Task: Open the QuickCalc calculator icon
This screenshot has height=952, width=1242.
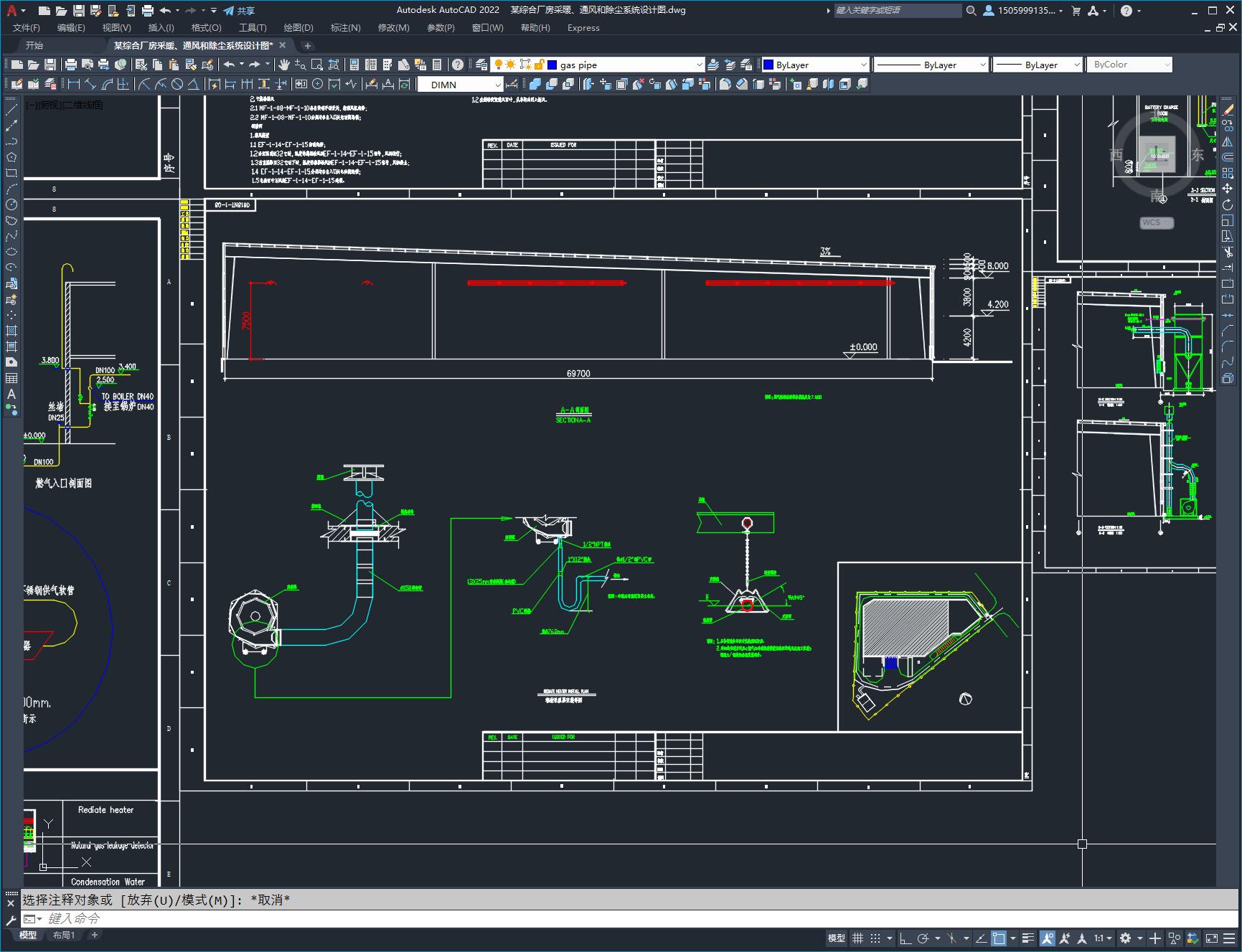Action: (x=437, y=65)
